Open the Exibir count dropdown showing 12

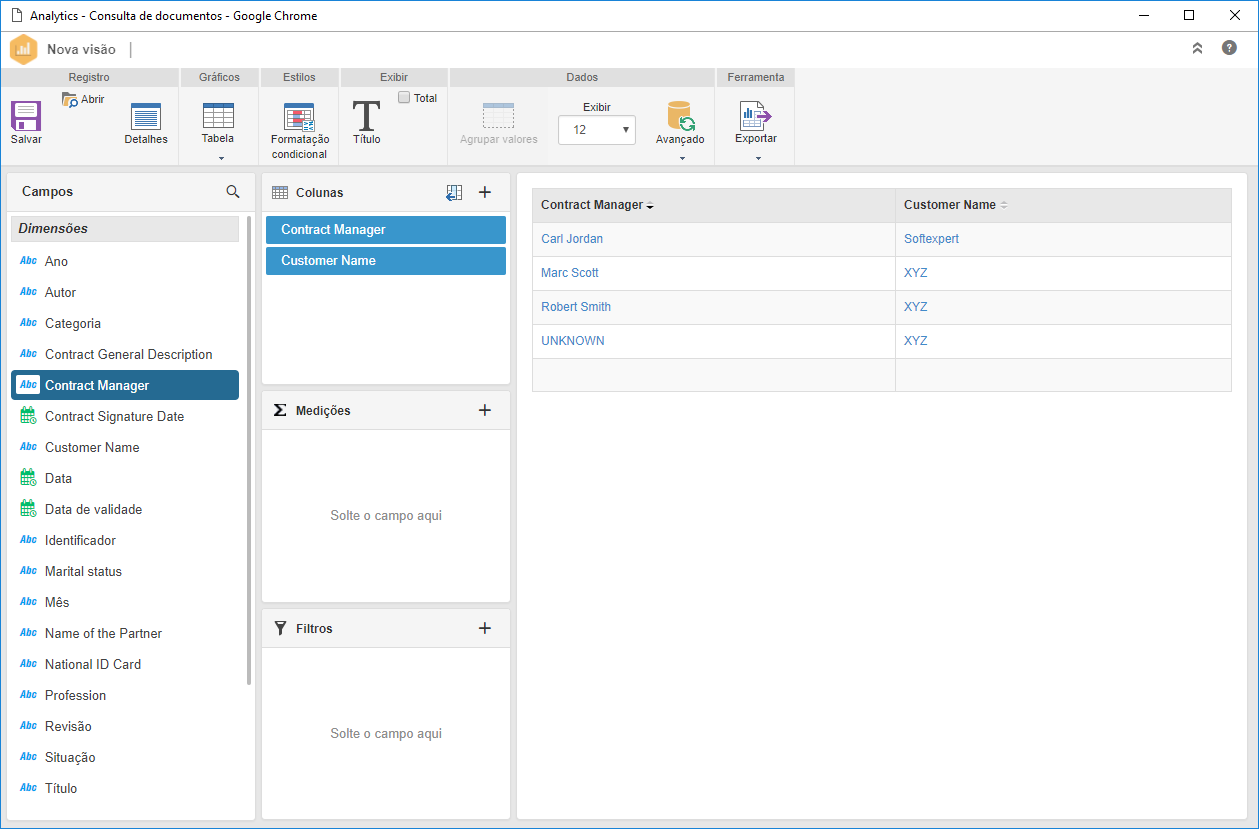click(597, 130)
